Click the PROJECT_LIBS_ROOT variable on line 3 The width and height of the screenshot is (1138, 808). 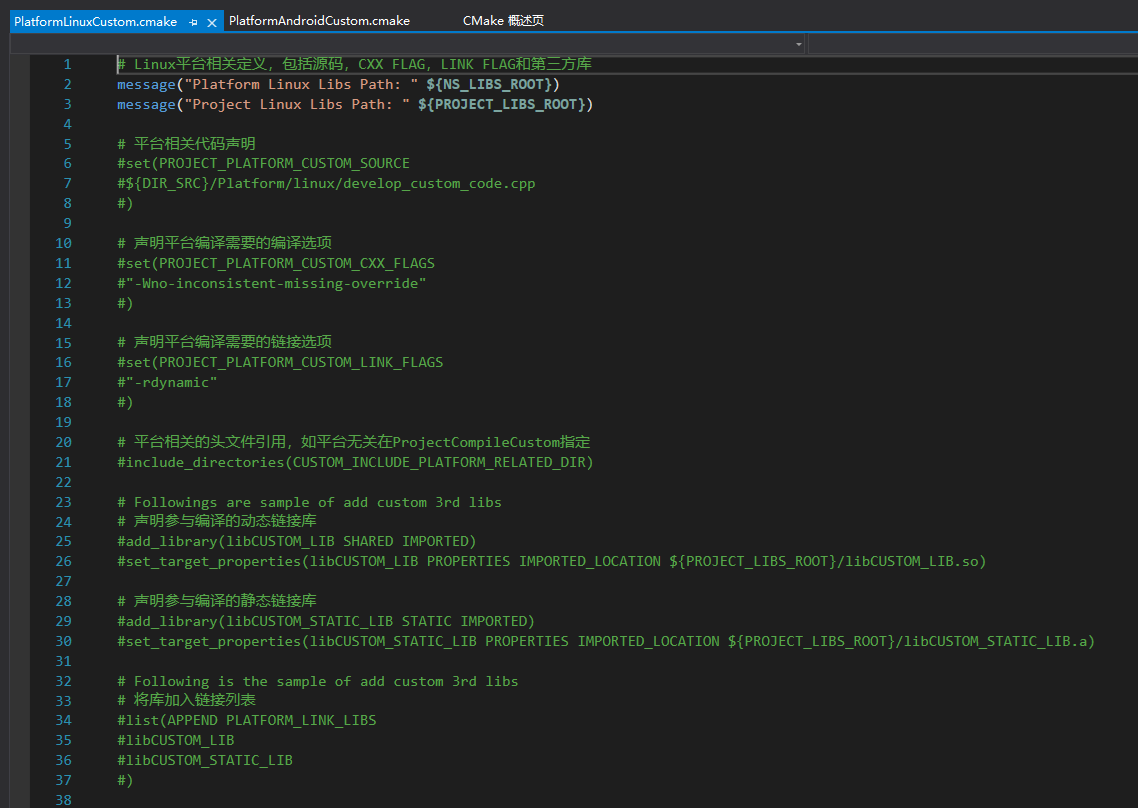[x=506, y=104]
